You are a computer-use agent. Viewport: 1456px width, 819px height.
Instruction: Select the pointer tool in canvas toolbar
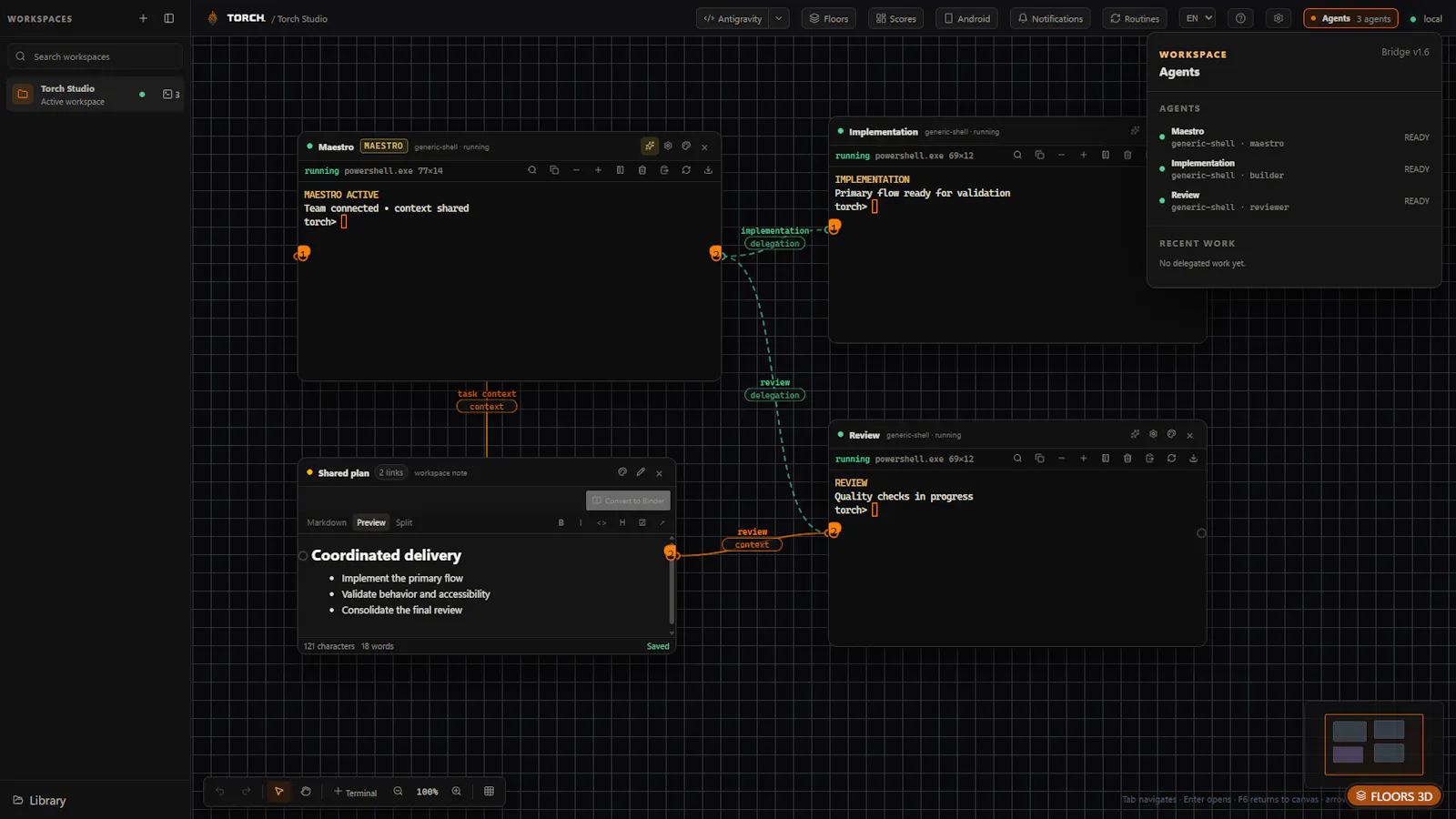pos(279,792)
